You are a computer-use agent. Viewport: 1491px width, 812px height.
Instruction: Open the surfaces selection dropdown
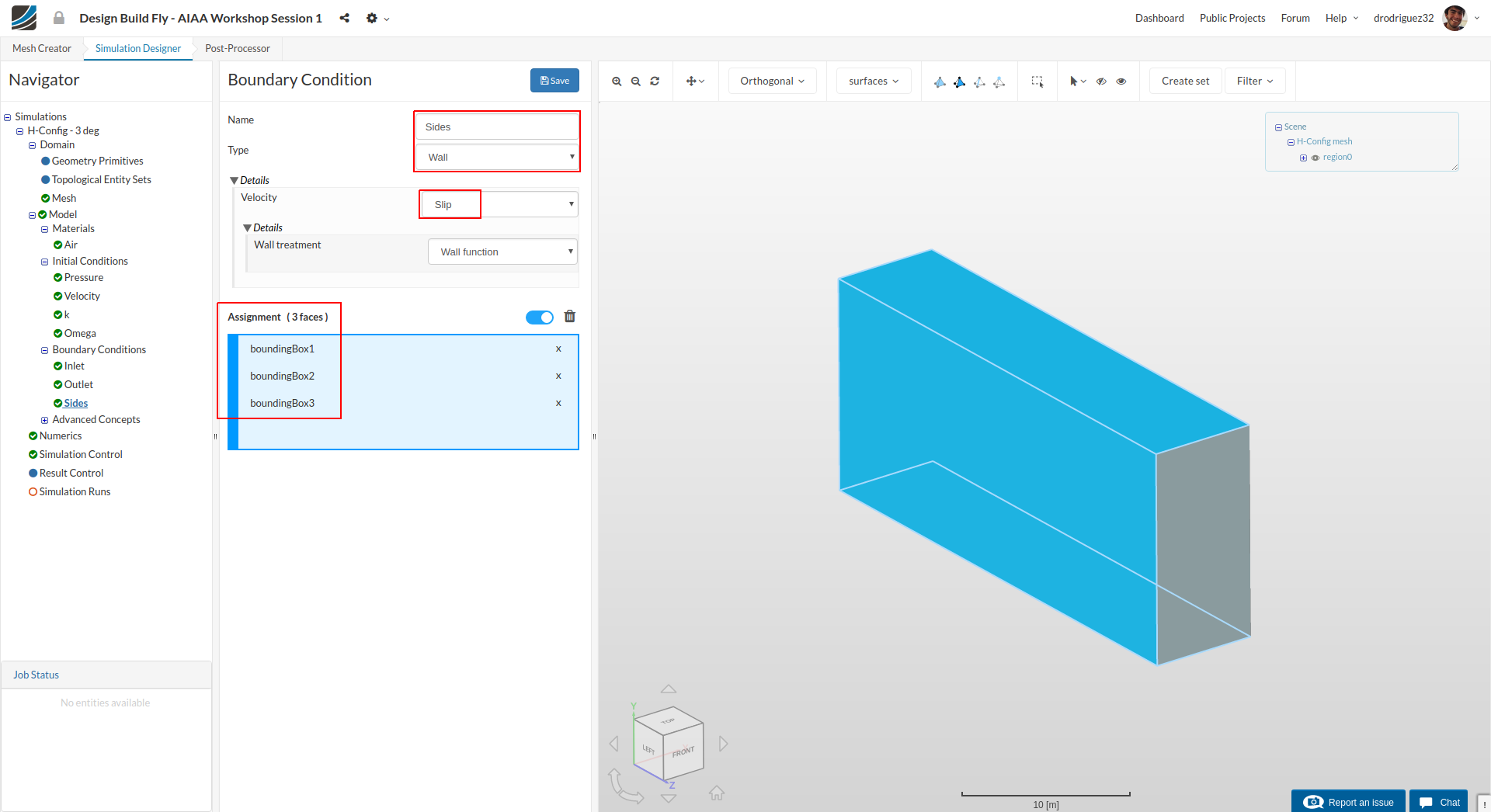[x=874, y=81]
